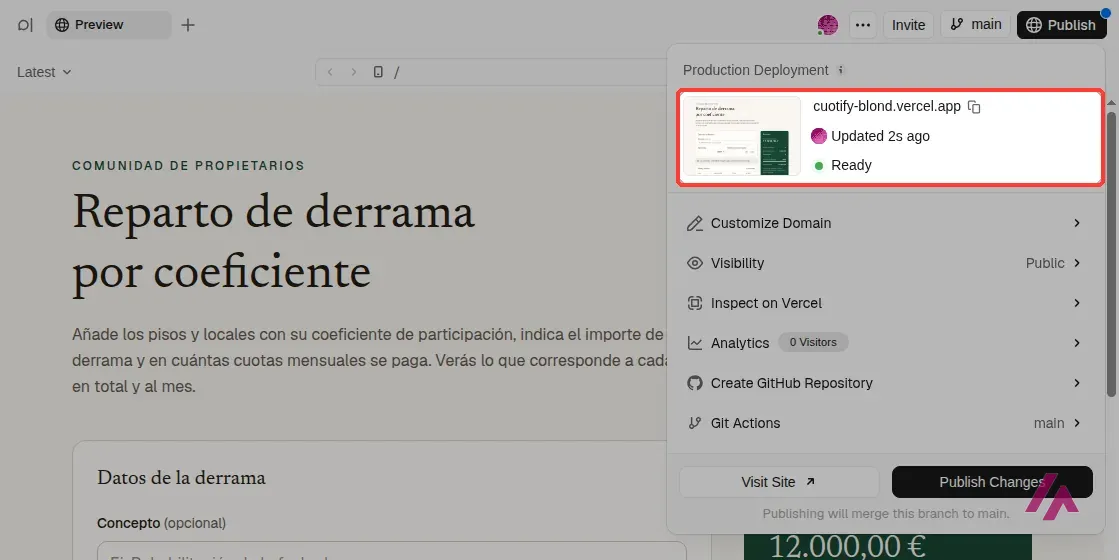Click the Reparto de derrama heading
Image resolution: width=1119 pixels, height=560 pixels.
[x=273, y=241]
